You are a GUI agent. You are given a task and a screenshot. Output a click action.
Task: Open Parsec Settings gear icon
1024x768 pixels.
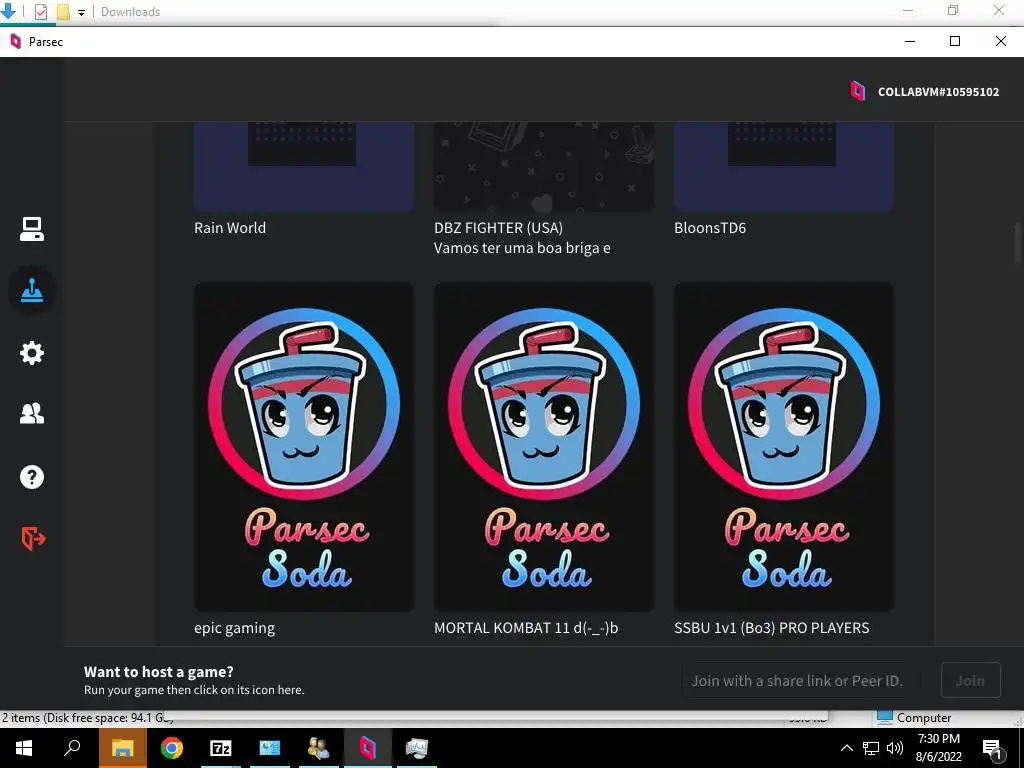[31, 353]
